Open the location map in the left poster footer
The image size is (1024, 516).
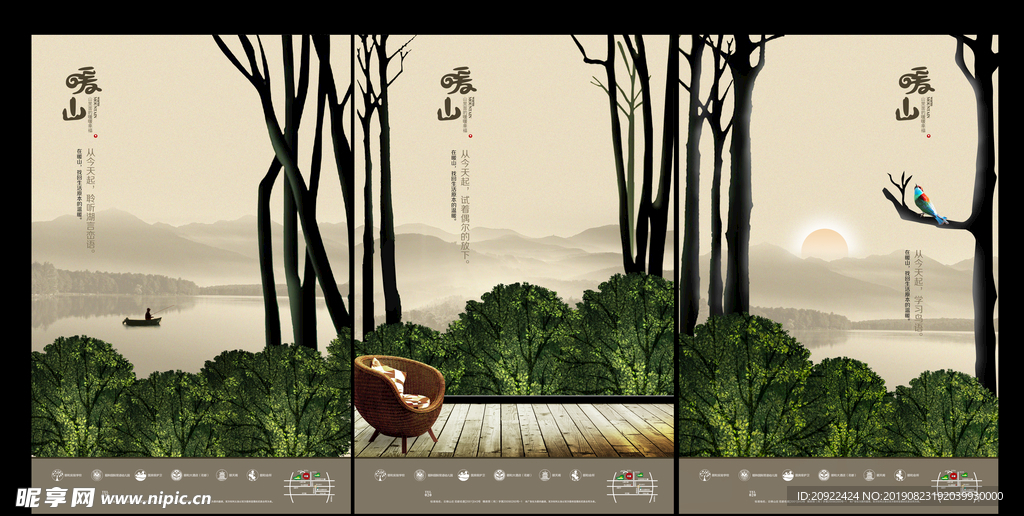pos(309,484)
